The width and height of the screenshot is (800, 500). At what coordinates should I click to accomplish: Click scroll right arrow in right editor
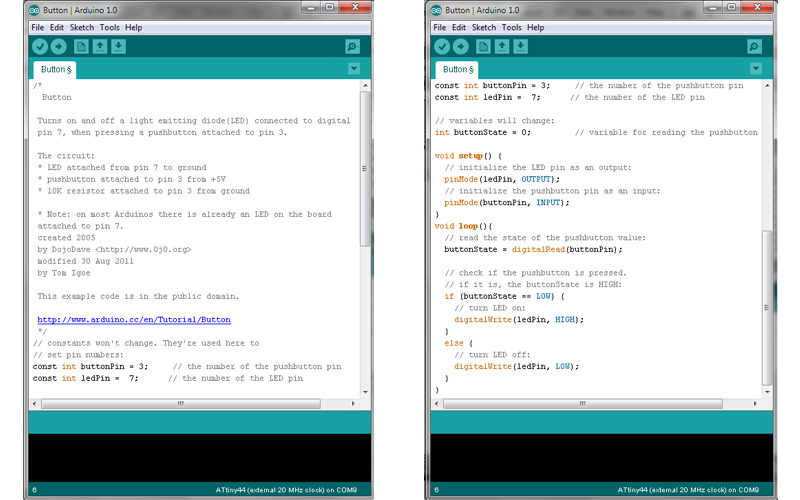pos(755,404)
